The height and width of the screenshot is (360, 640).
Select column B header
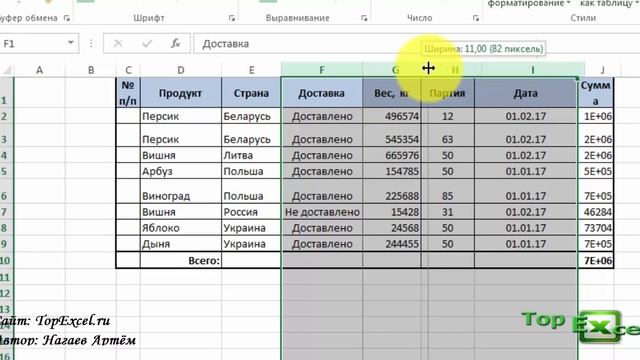(x=91, y=70)
